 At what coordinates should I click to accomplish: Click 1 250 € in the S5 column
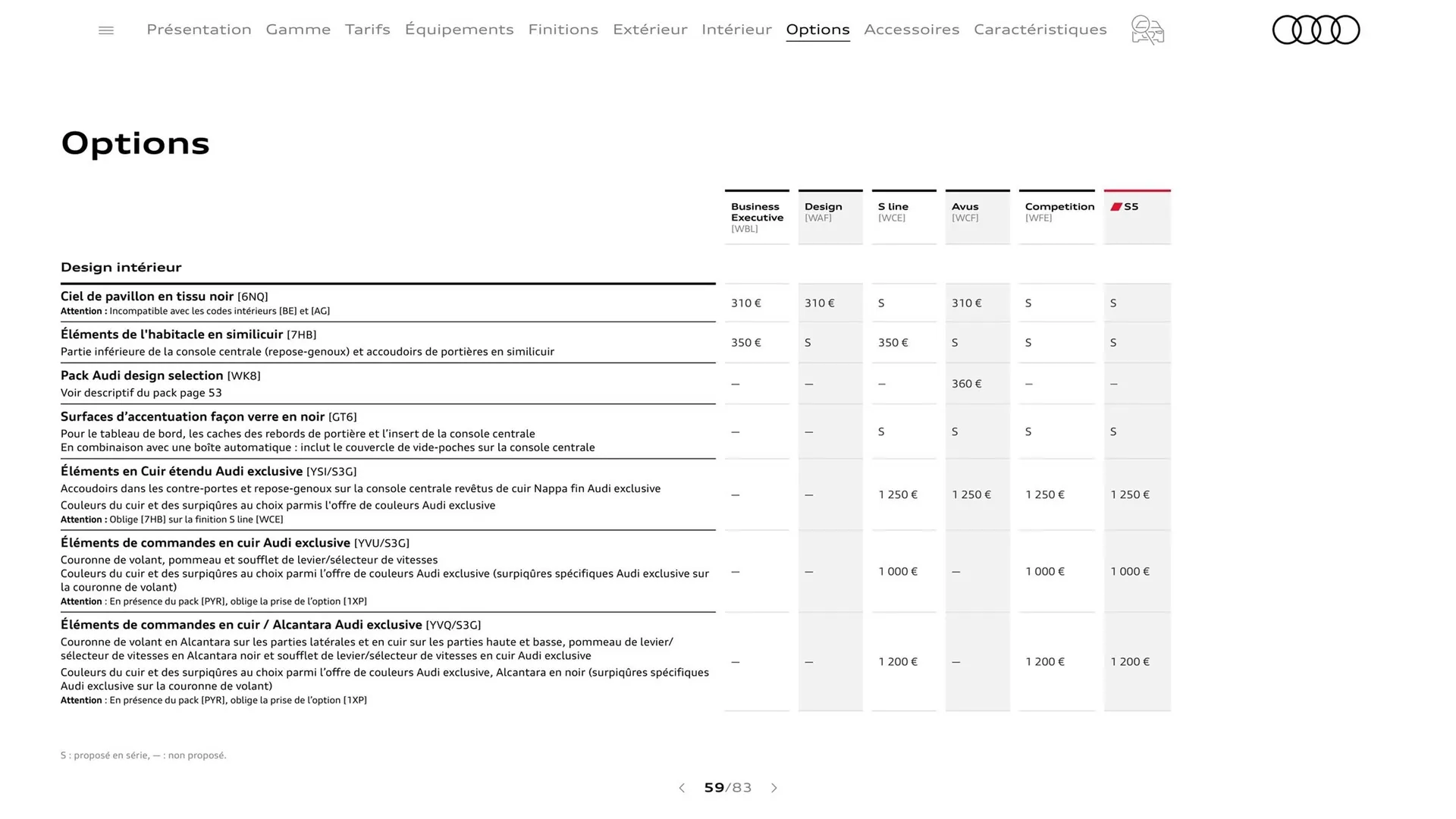point(1130,494)
